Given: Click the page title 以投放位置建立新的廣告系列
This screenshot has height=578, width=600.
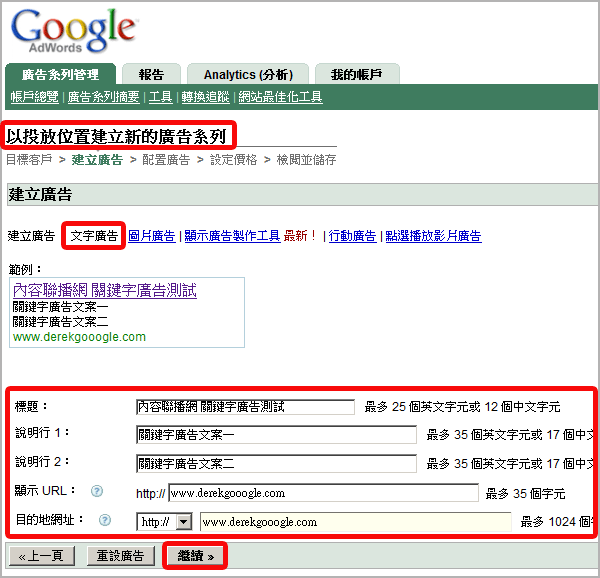Looking at the screenshot, I should pos(116,136).
